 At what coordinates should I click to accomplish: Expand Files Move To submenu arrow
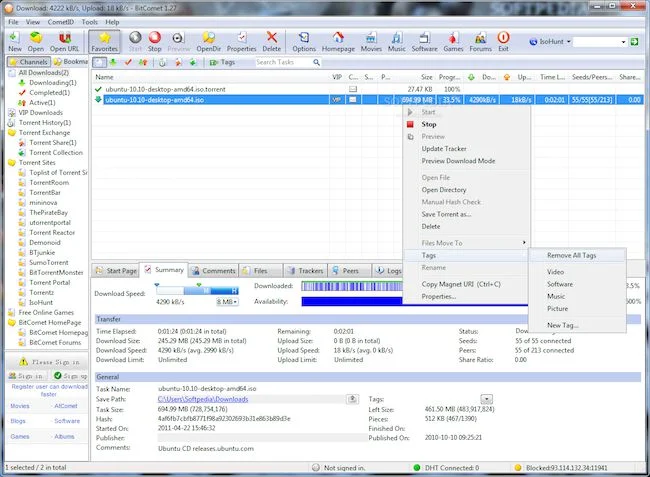(x=524, y=243)
